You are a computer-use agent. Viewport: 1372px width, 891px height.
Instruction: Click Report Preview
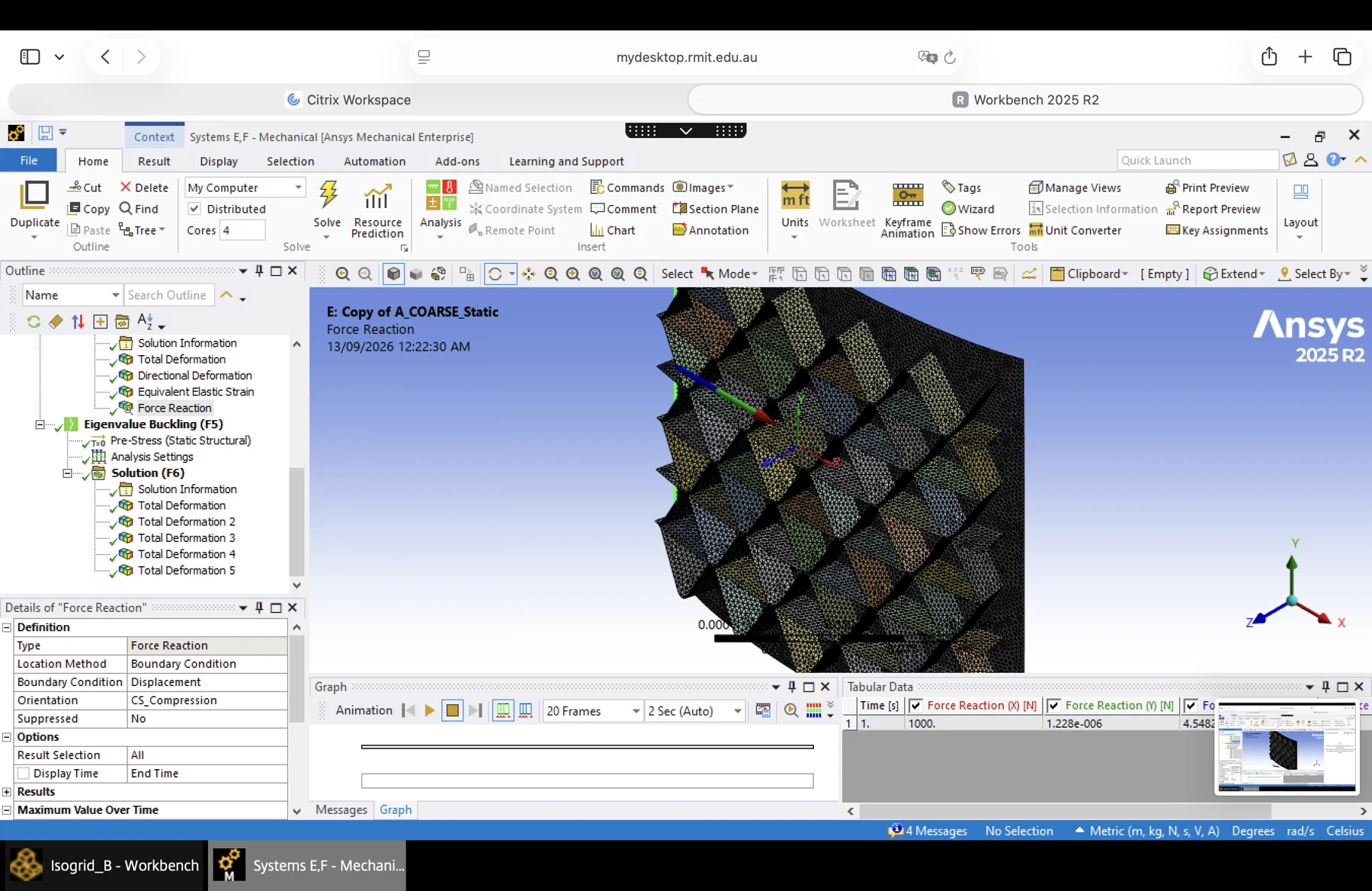1213,209
